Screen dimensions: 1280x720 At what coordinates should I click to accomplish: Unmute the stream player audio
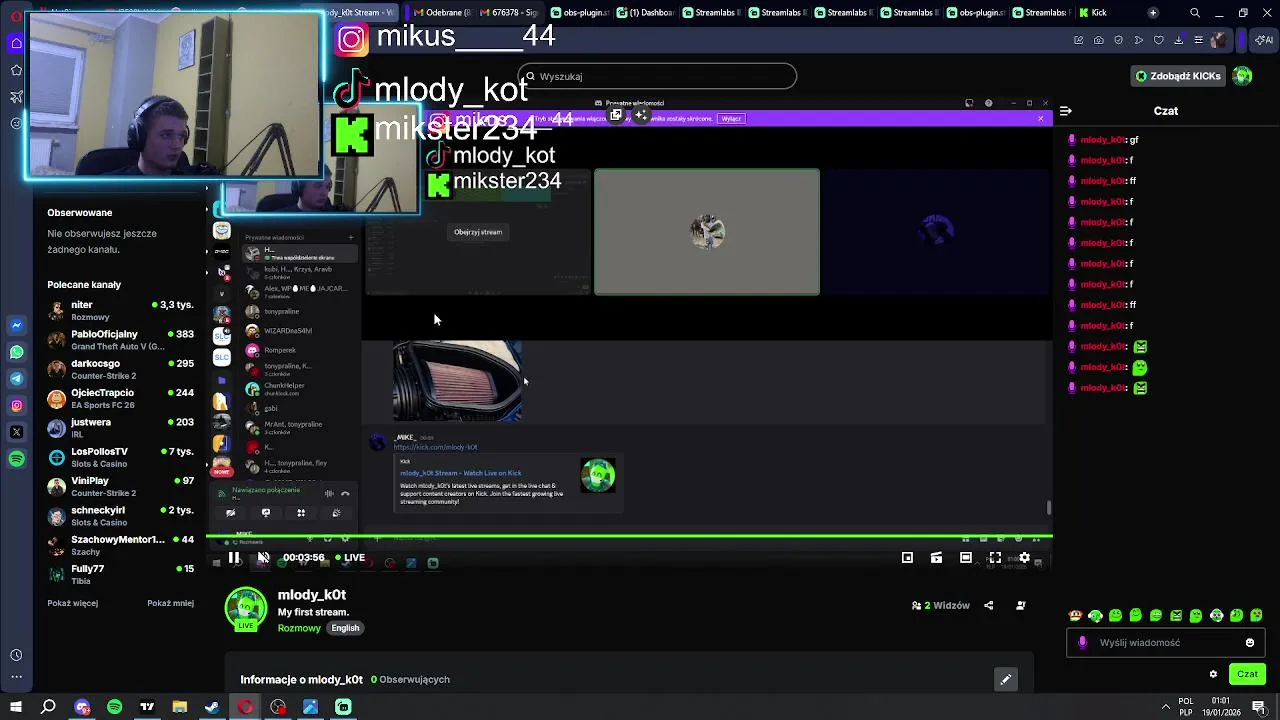click(x=263, y=558)
